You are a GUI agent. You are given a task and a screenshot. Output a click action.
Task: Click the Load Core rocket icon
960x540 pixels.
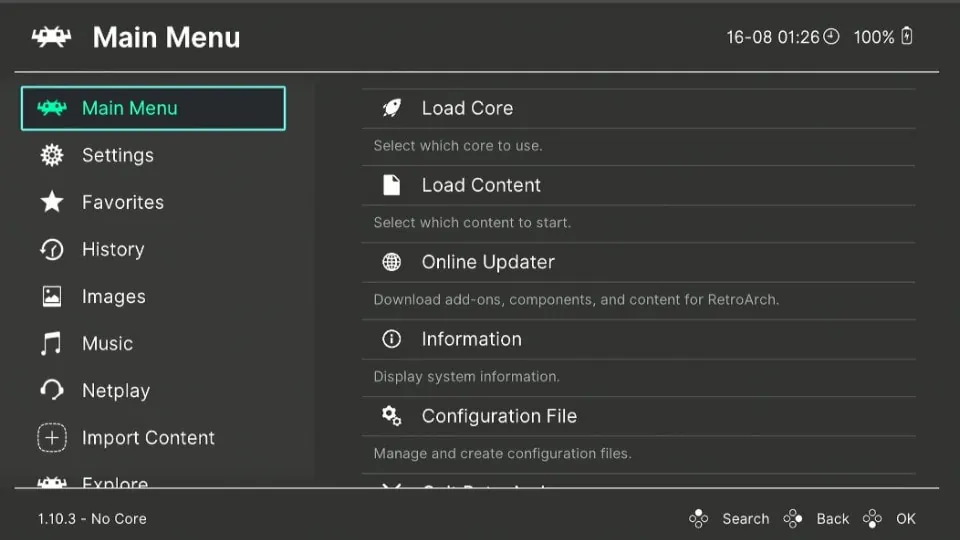392,108
